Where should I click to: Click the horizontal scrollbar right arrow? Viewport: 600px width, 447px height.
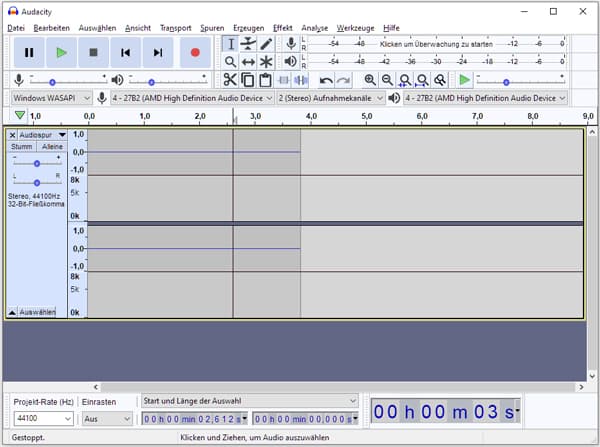pyautogui.click(x=581, y=387)
